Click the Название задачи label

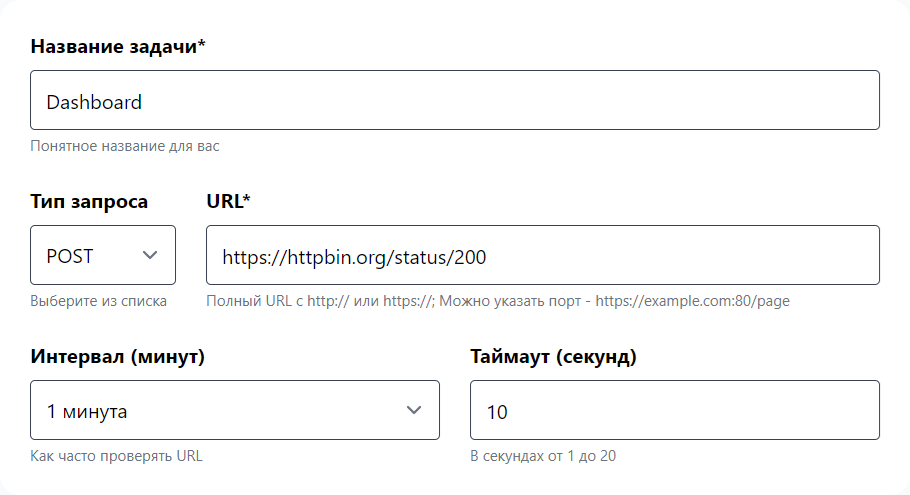point(115,46)
